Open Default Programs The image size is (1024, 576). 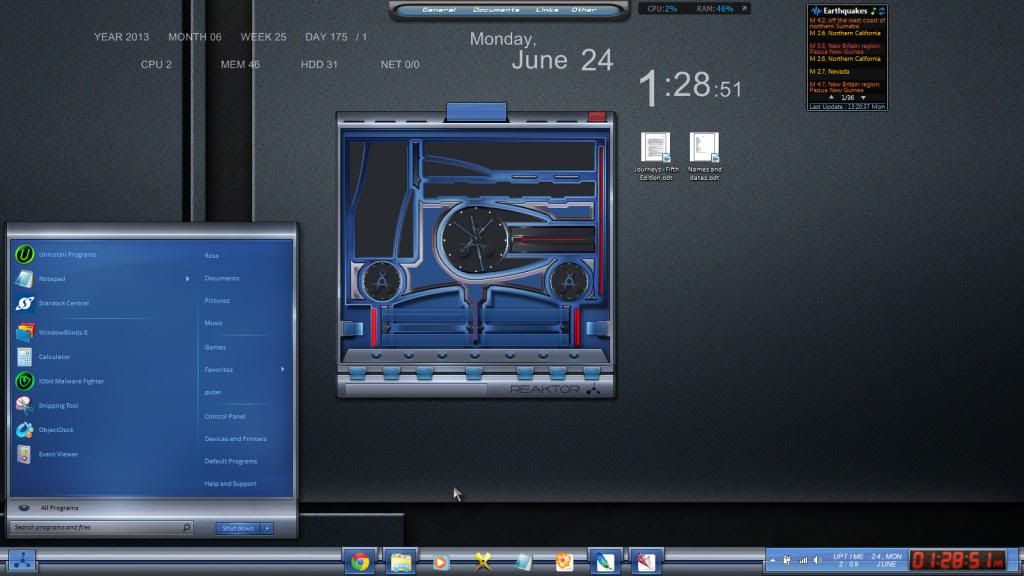click(231, 461)
